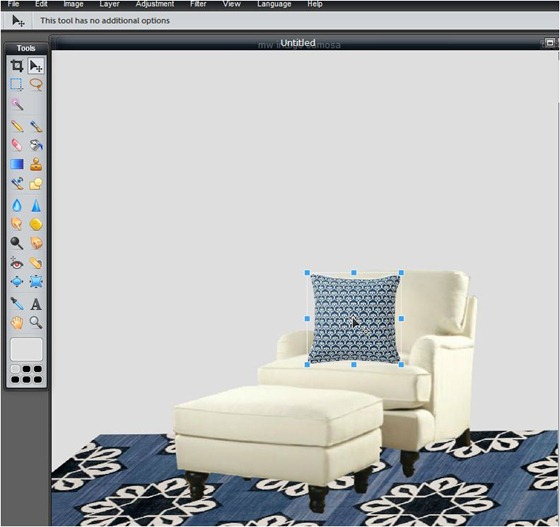Select the Red Eye Reduction tool
The height and width of the screenshot is (527, 560).
tap(16, 263)
